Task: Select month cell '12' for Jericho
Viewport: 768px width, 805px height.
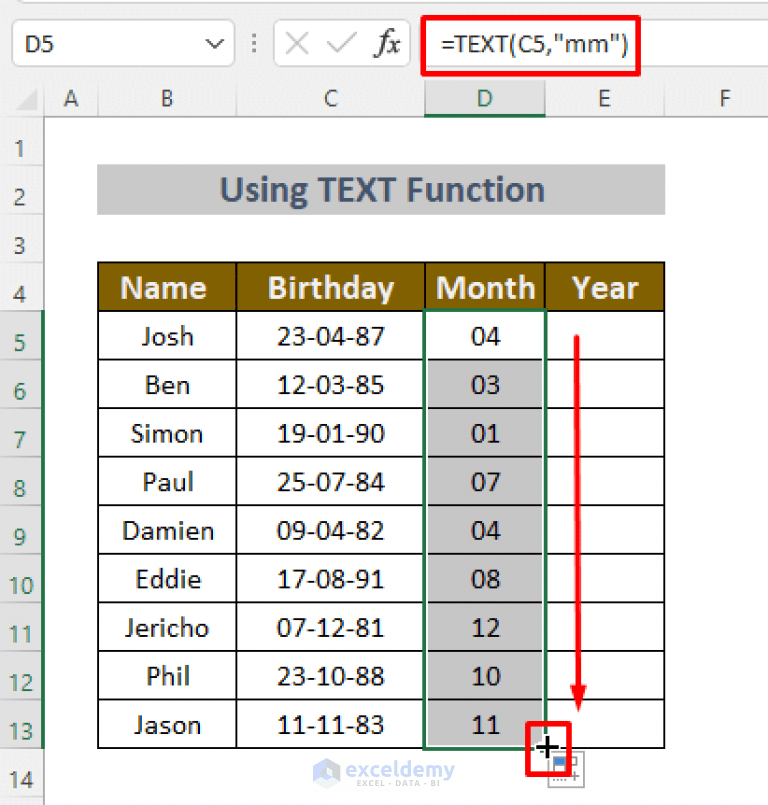Action: [485, 627]
